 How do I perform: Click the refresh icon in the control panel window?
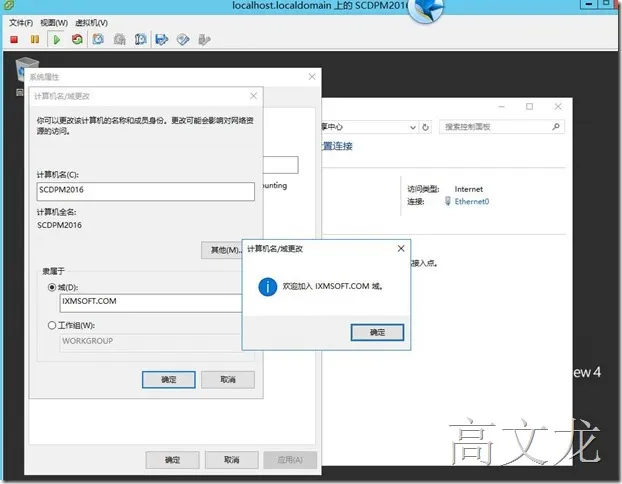coord(425,127)
